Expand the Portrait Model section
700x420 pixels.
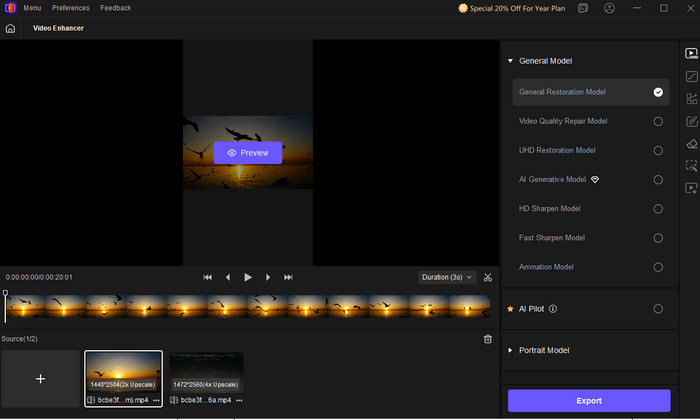[510, 350]
